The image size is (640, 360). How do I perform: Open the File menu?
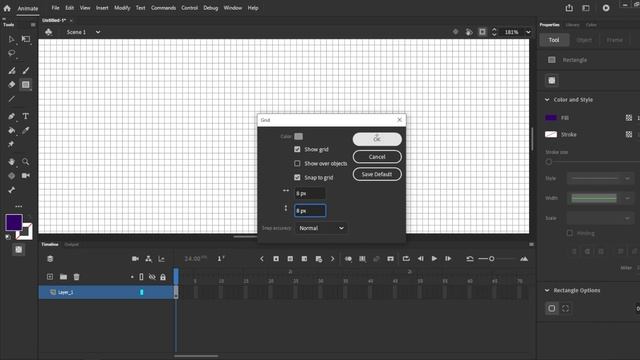(x=55, y=8)
